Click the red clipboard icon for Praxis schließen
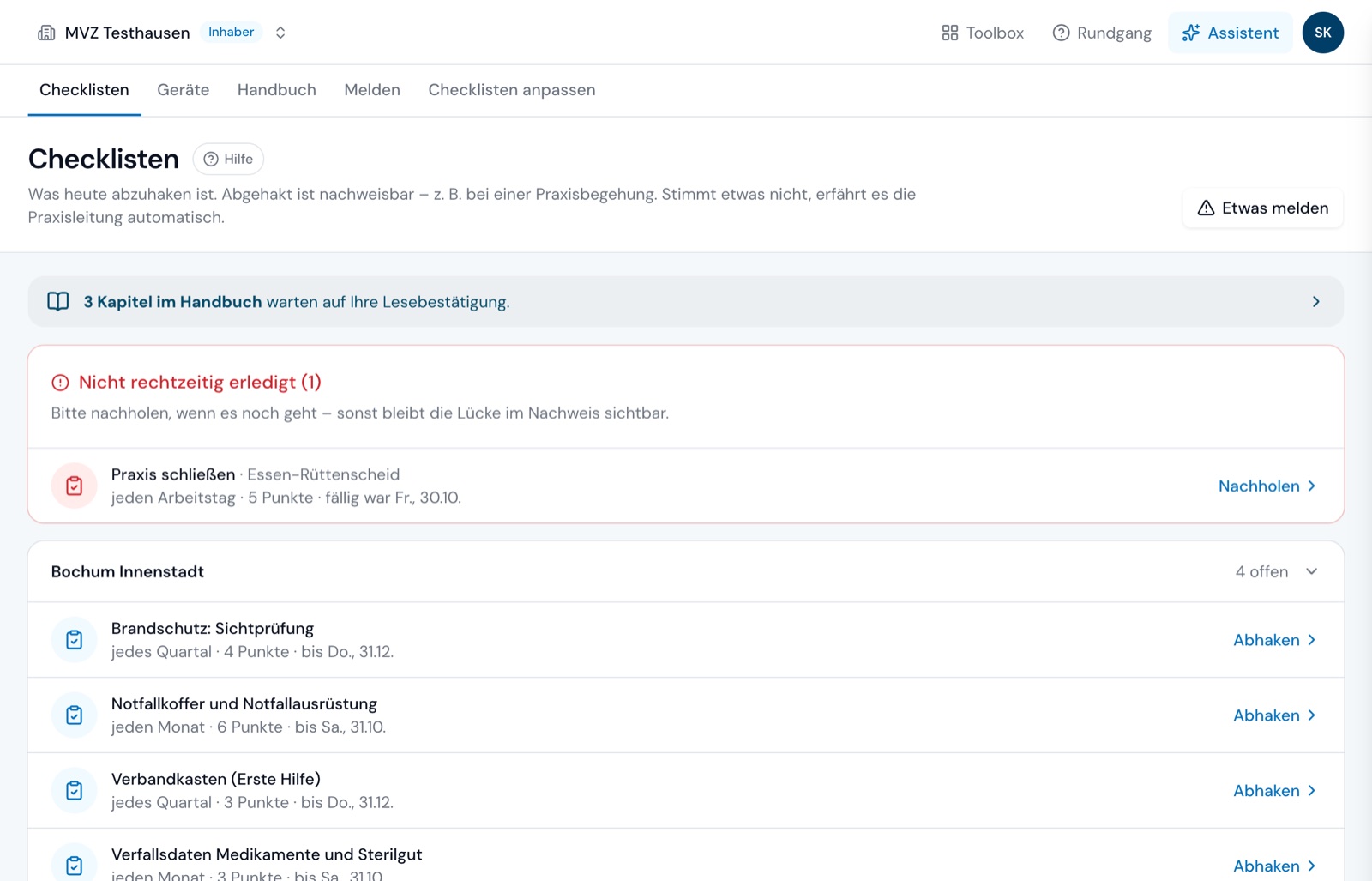This screenshot has width=1372, height=881. click(x=75, y=486)
